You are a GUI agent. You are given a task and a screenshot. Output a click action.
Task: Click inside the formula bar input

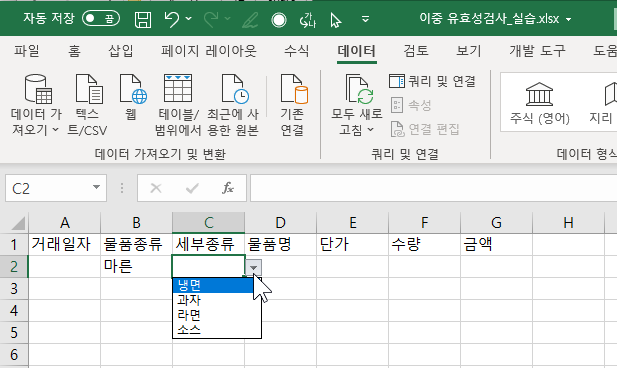[x=433, y=189]
